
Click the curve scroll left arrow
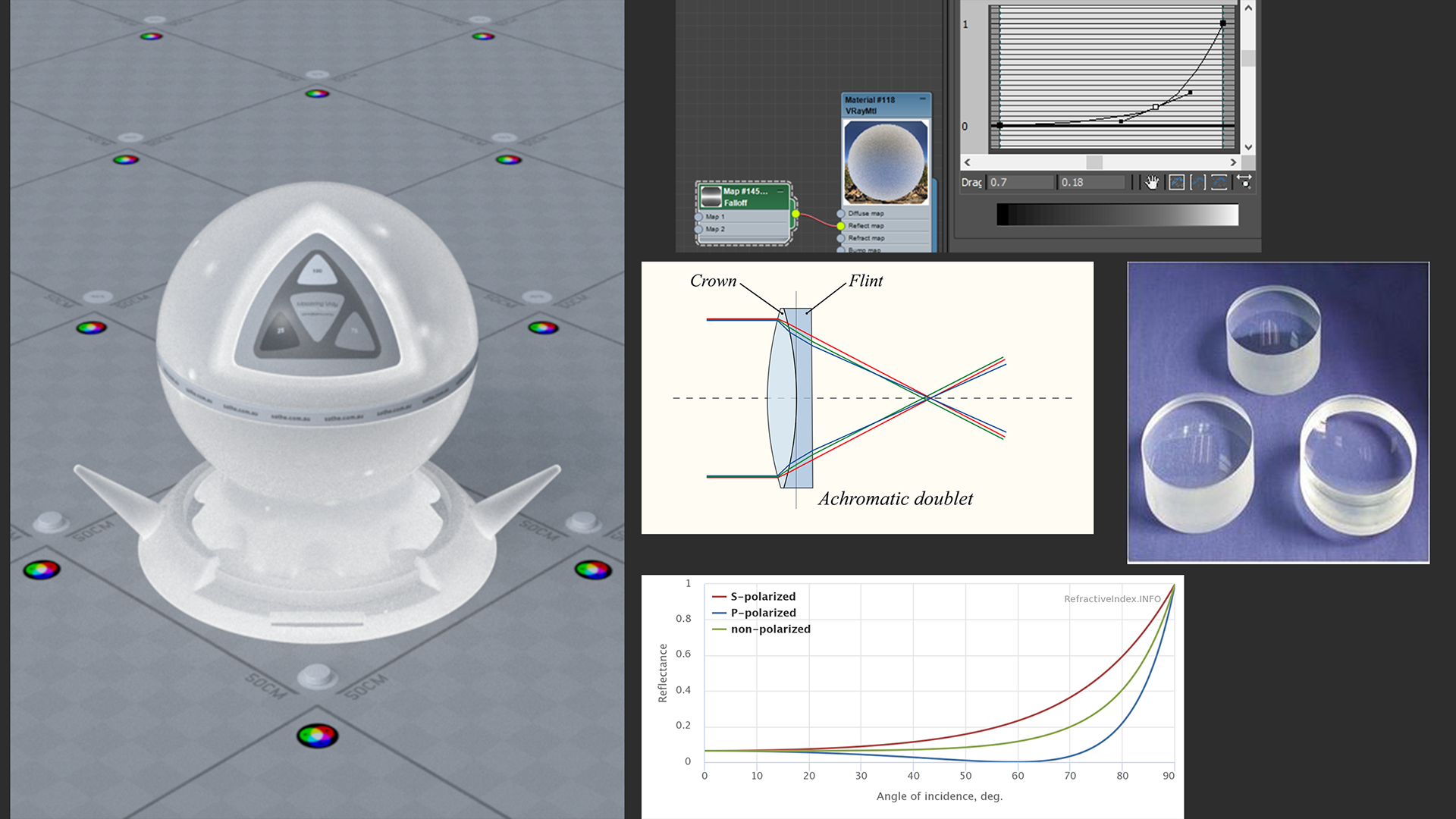[968, 162]
